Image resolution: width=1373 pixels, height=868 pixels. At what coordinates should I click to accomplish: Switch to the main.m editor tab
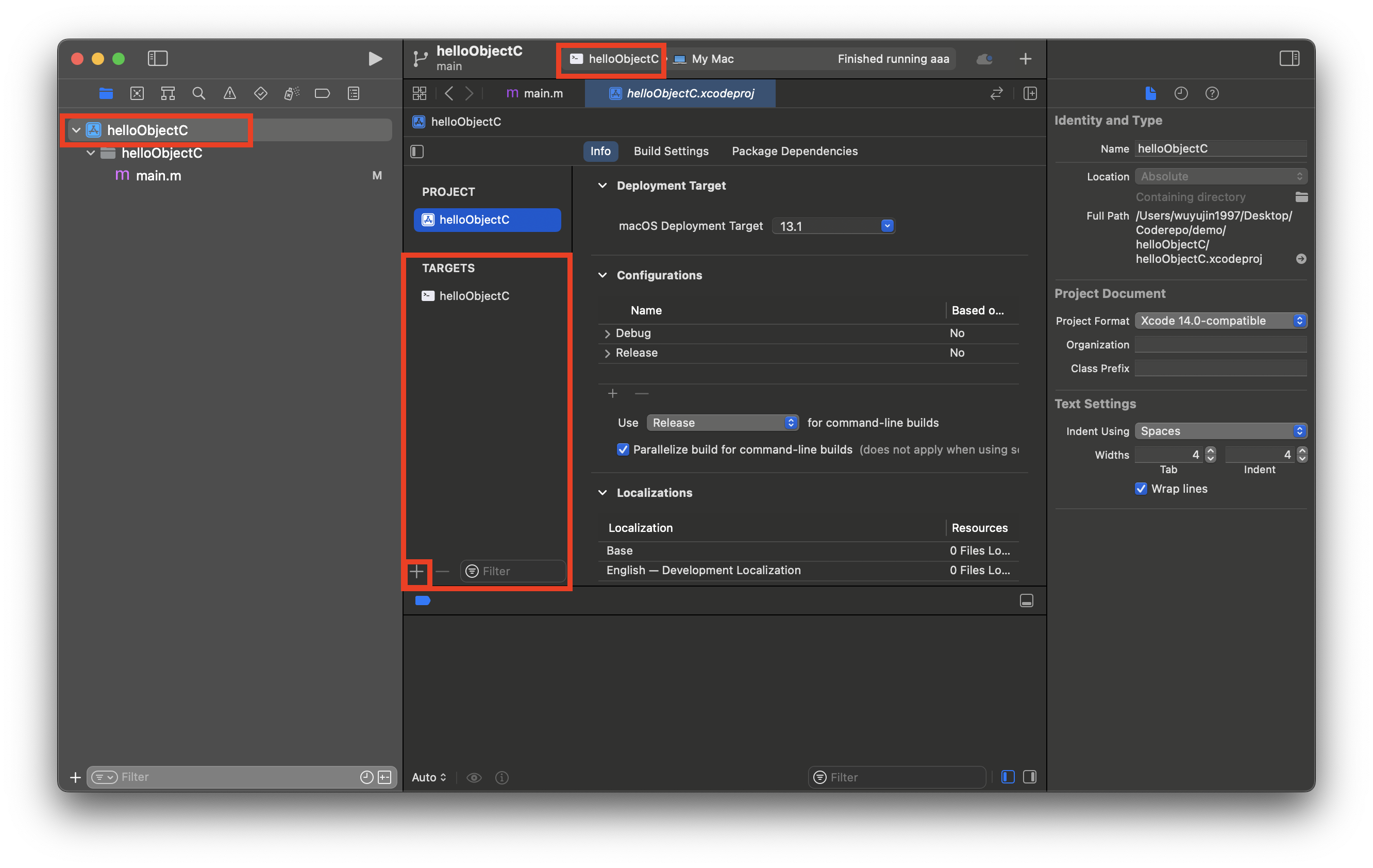(x=535, y=93)
